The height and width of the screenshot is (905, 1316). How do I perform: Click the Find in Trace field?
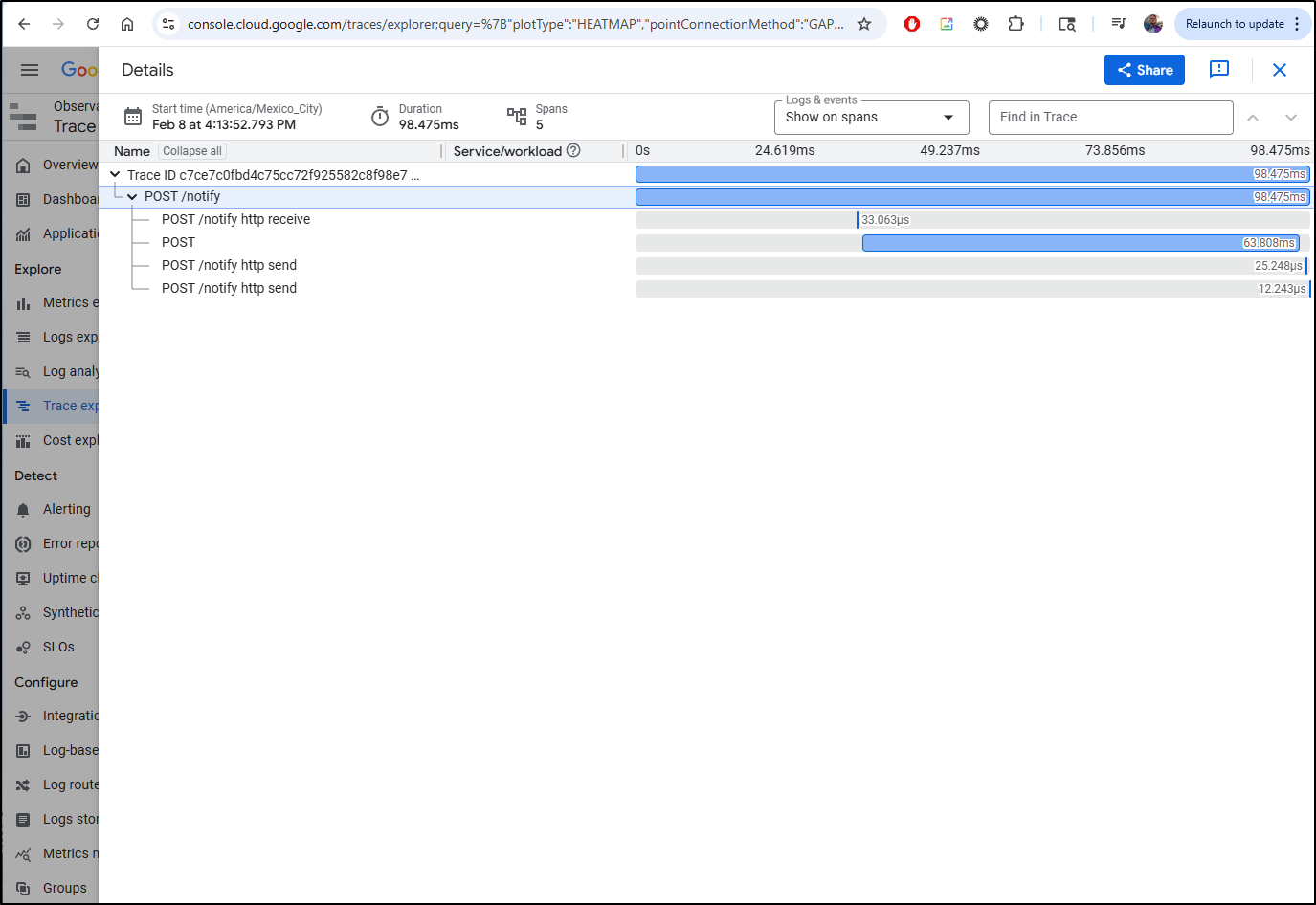pyautogui.click(x=1109, y=118)
